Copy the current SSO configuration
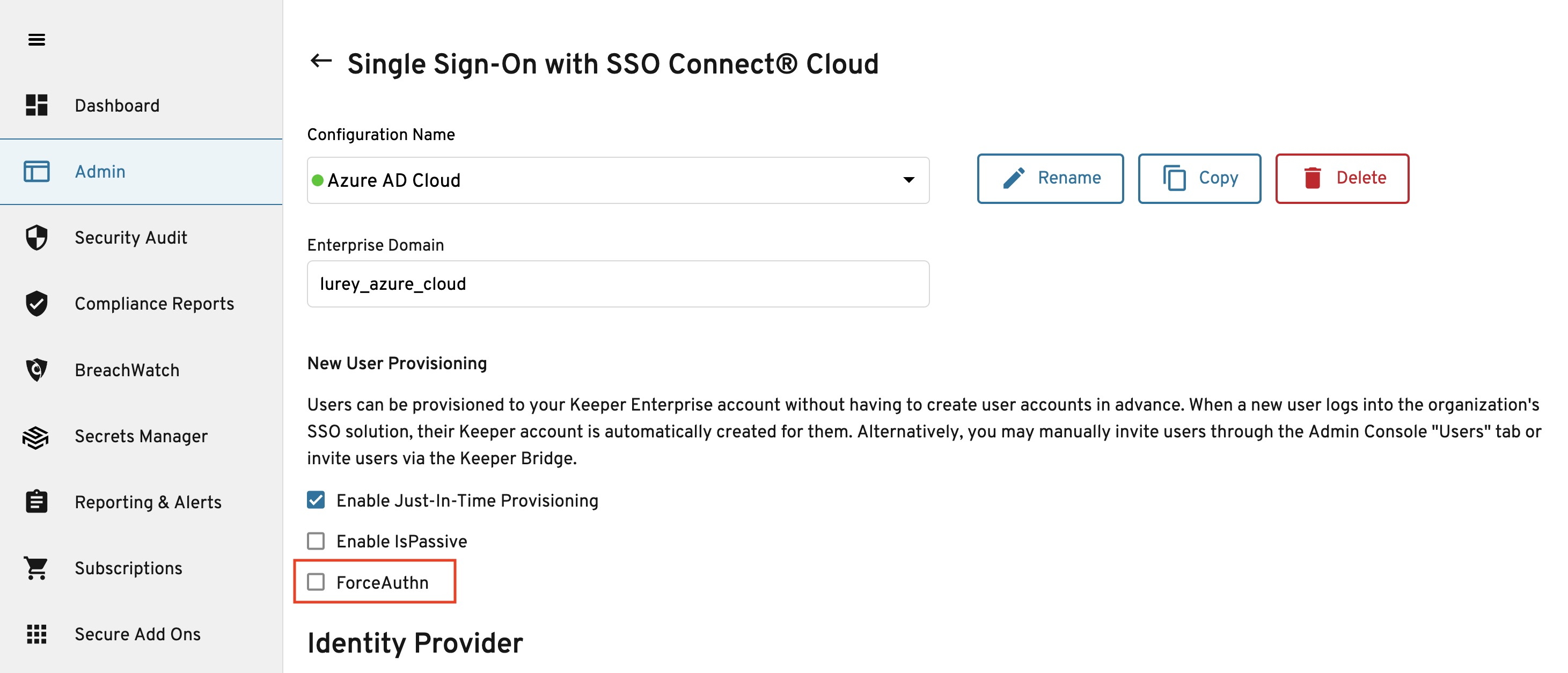This screenshot has width=1568, height=673. point(1199,178)
